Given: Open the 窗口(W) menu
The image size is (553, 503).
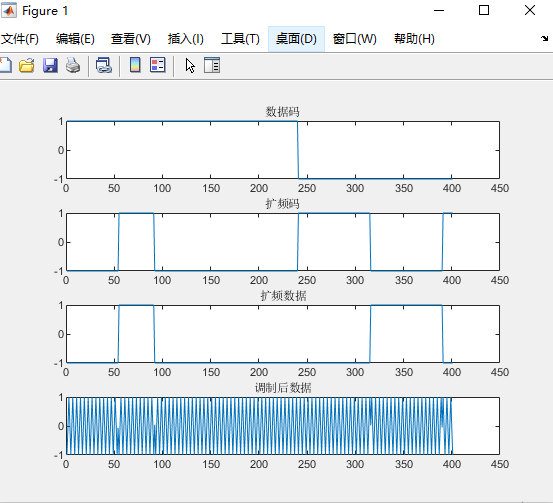Looking at the screenshot, I should (354, 39).
